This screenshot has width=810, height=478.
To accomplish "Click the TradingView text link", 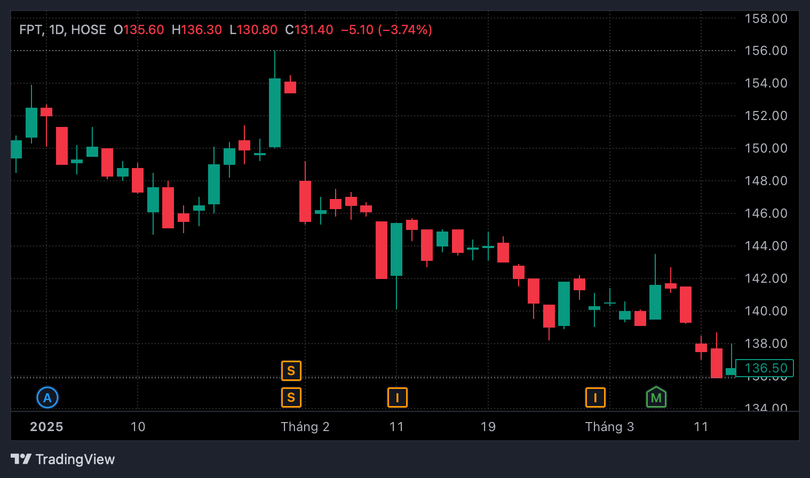I will (x=75, y=459).
